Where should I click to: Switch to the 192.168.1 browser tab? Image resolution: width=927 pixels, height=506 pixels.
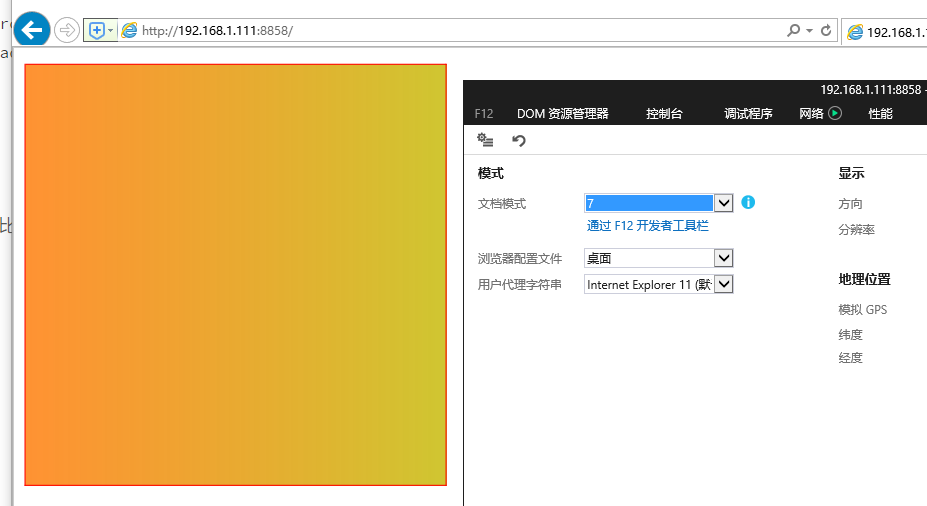[885, 32]
